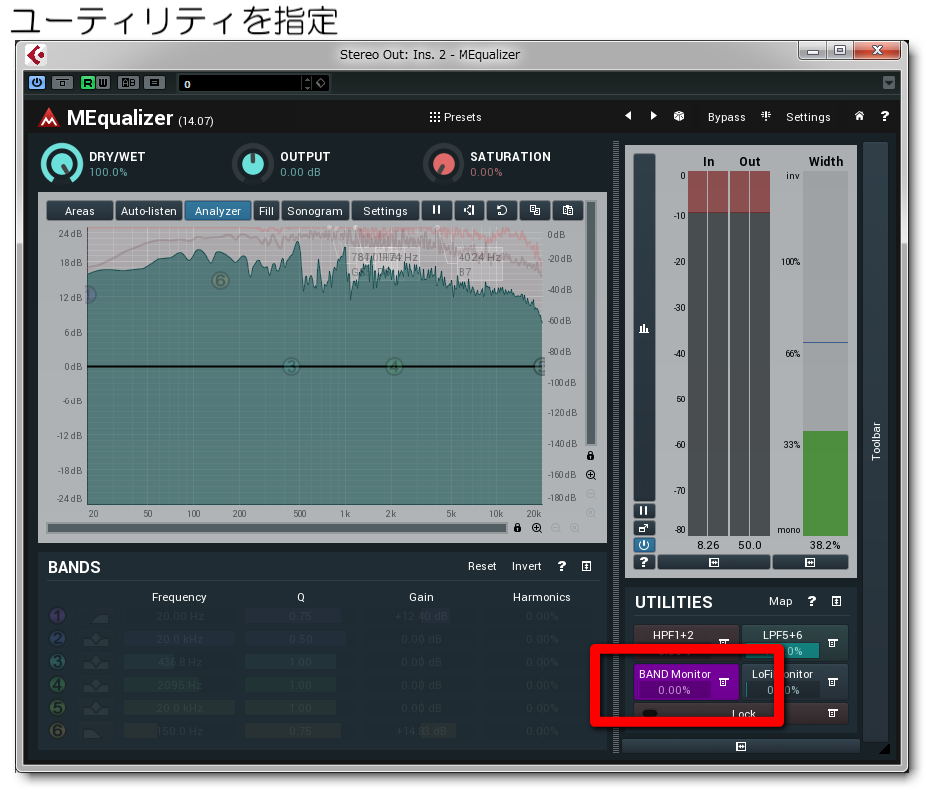Open band 3 filter type selector
The image size is (936, 800).
96,662
